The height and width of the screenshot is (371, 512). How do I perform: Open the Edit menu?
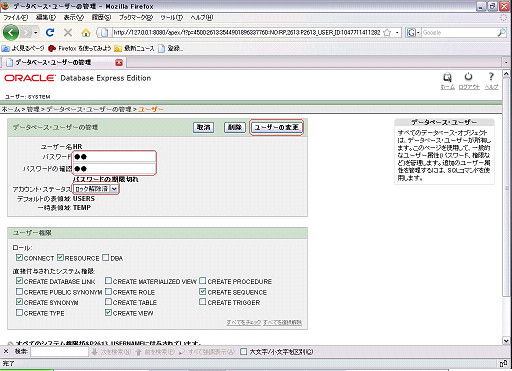click(46, 17)
